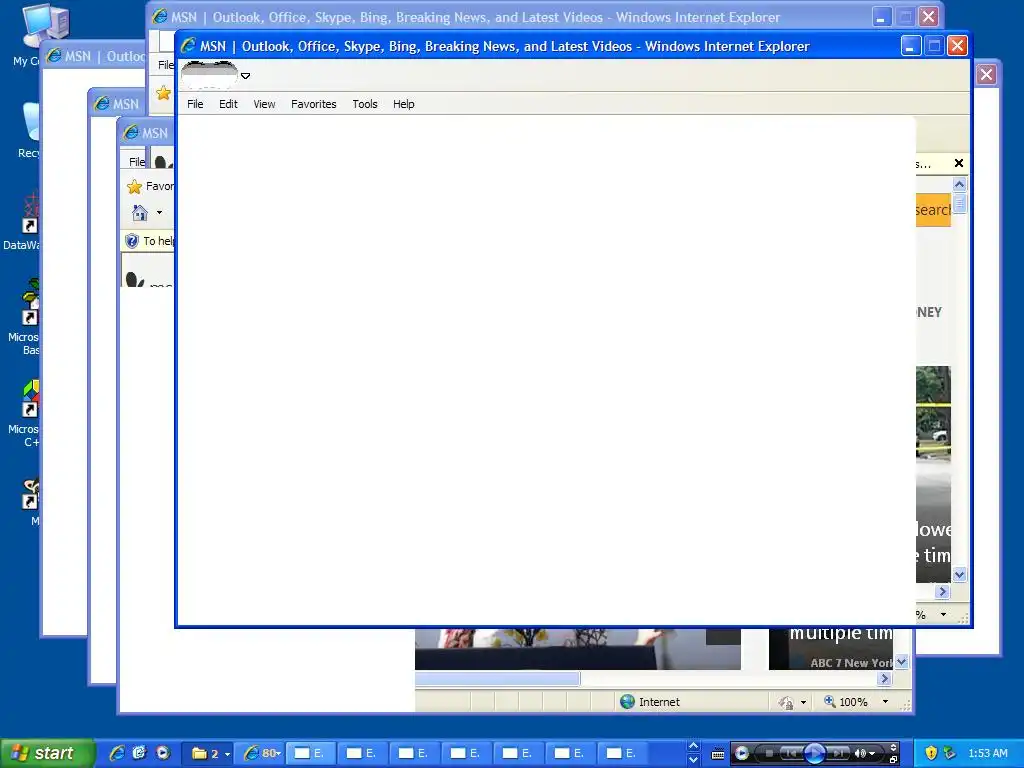This screenshot has width=1024, height=768.
Task: Open the zoom level dropdown in the front window status bar
Action: point(943,615)
